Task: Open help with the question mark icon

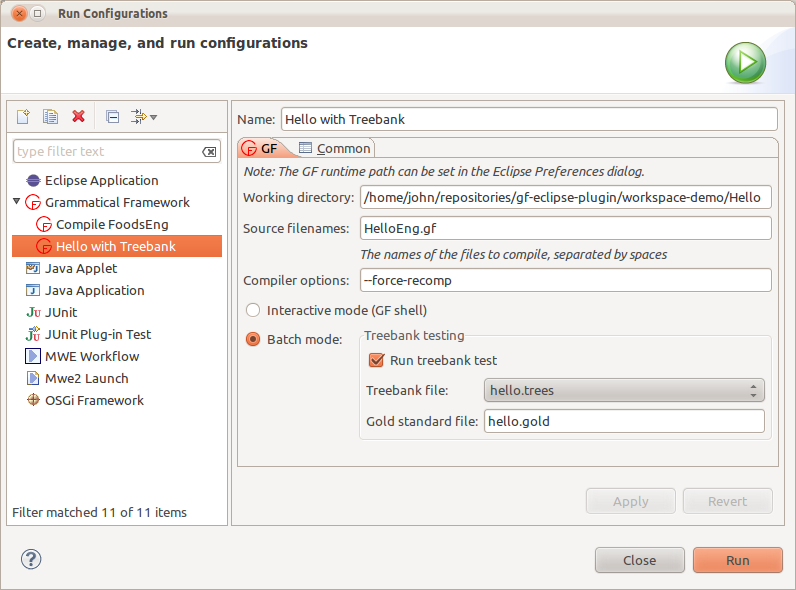Action: [31, 560]
